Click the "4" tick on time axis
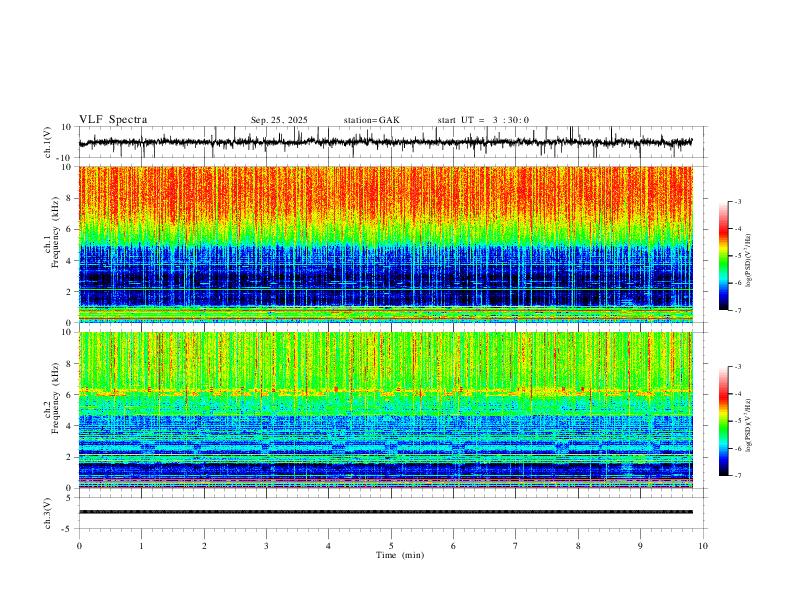This screenshot has width=792, height=612. pyautogui.click(x=328, y=546)
